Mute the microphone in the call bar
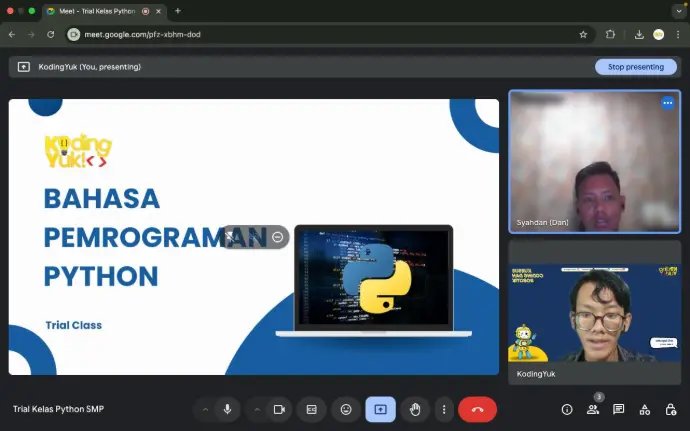 click(228, 409)
